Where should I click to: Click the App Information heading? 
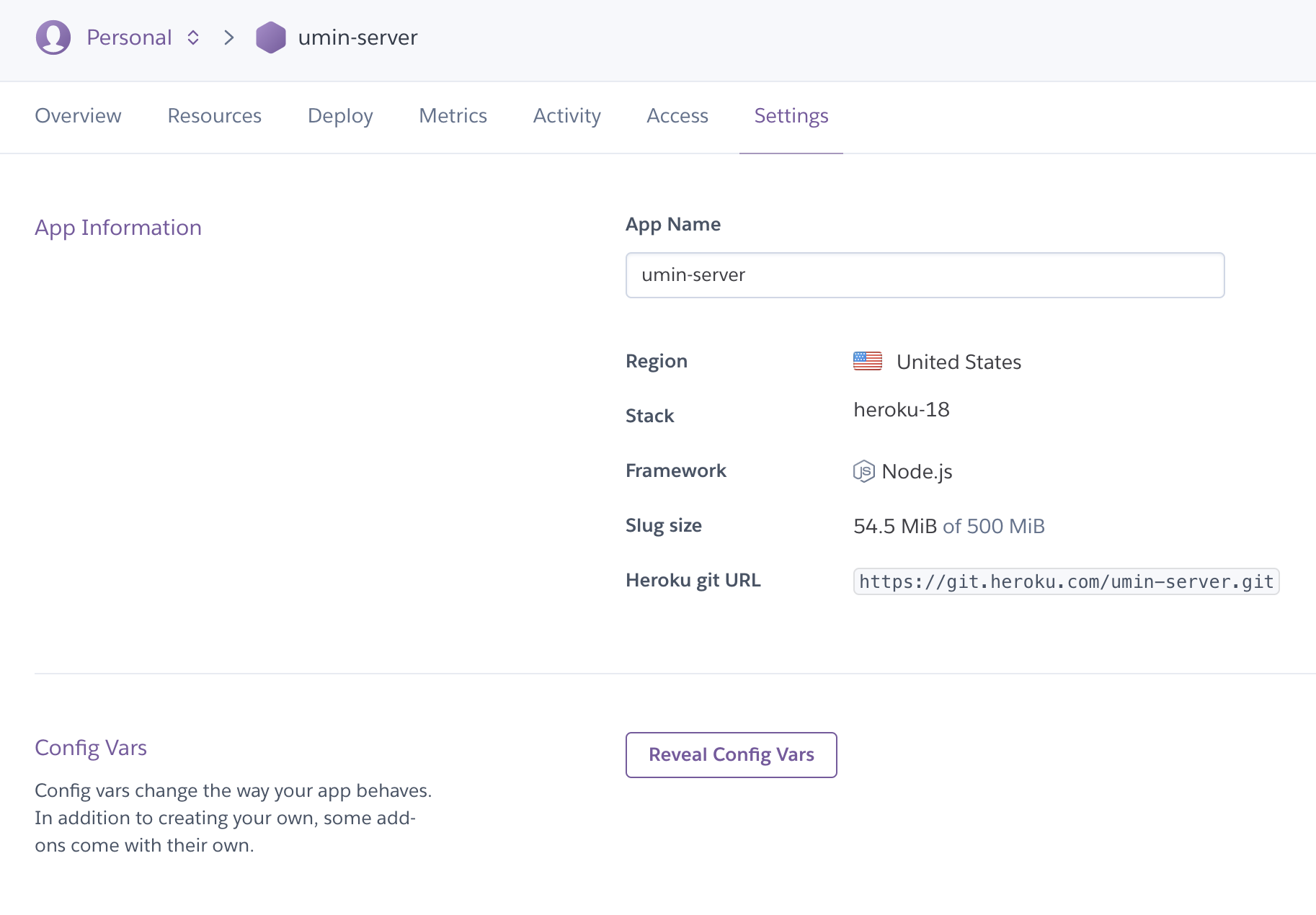[x=118, y=228]
